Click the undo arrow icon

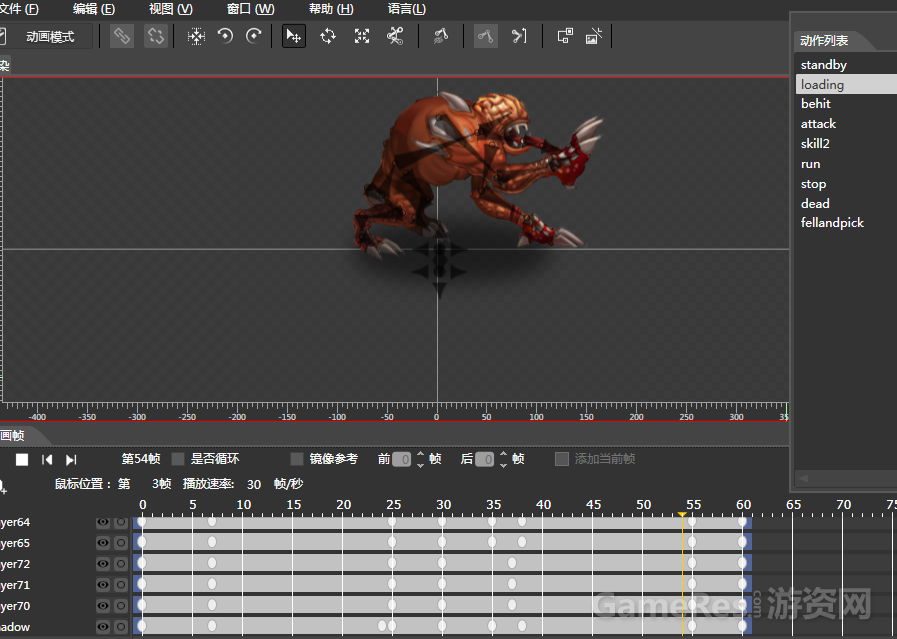225,37
